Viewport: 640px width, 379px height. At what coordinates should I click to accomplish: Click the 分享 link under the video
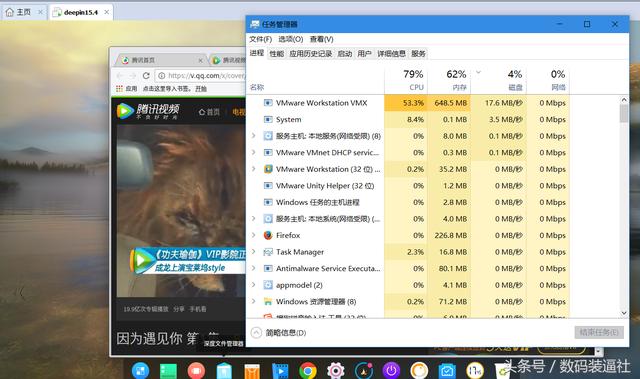179,309
